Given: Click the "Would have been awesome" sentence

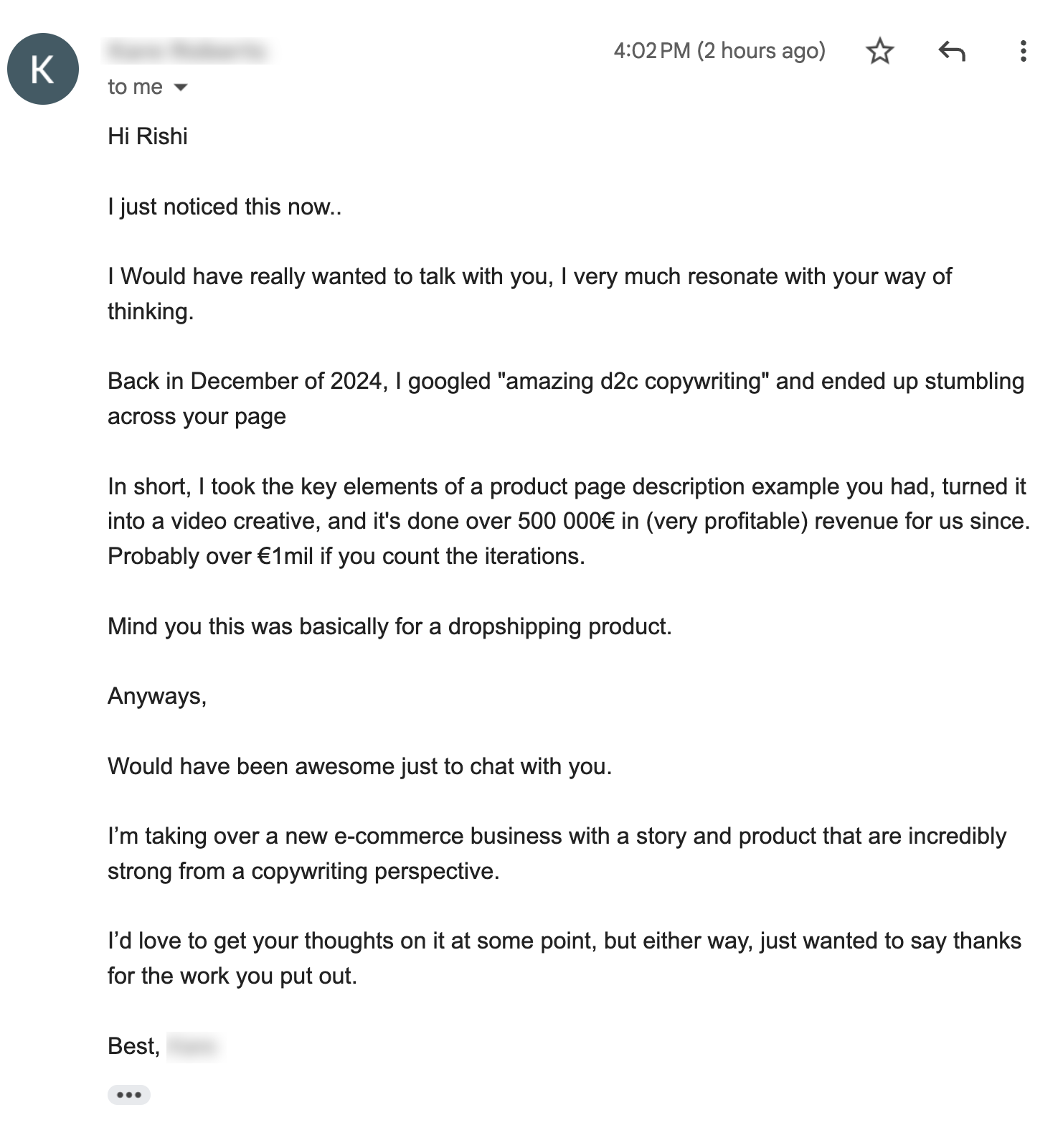Looking at the screenshot, I should point(359,766).
